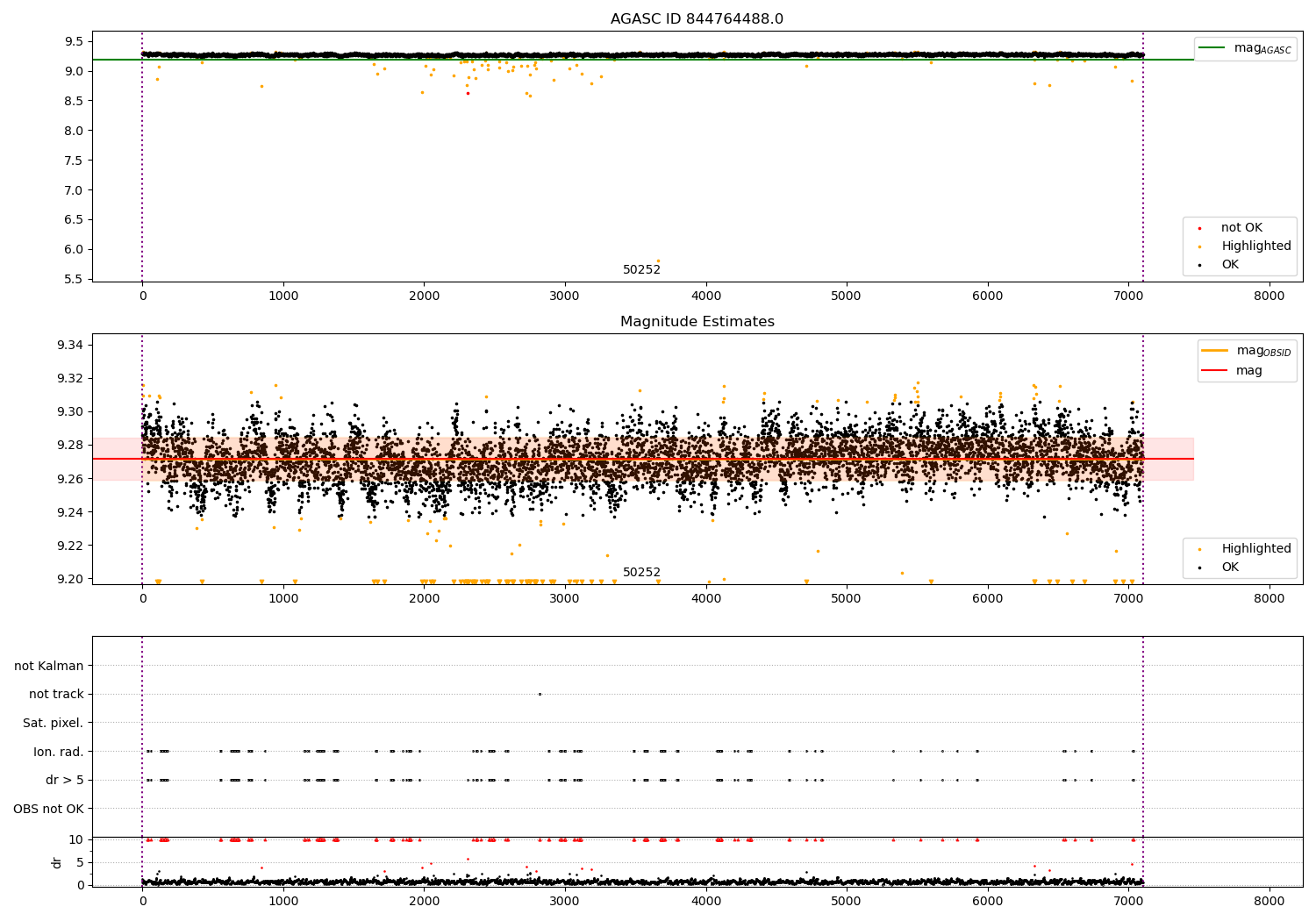Image resolution: width=1316 pixels, height=921 pixels.
Task: Click the 'OBS not OK' row label
Action: point(48,809)
